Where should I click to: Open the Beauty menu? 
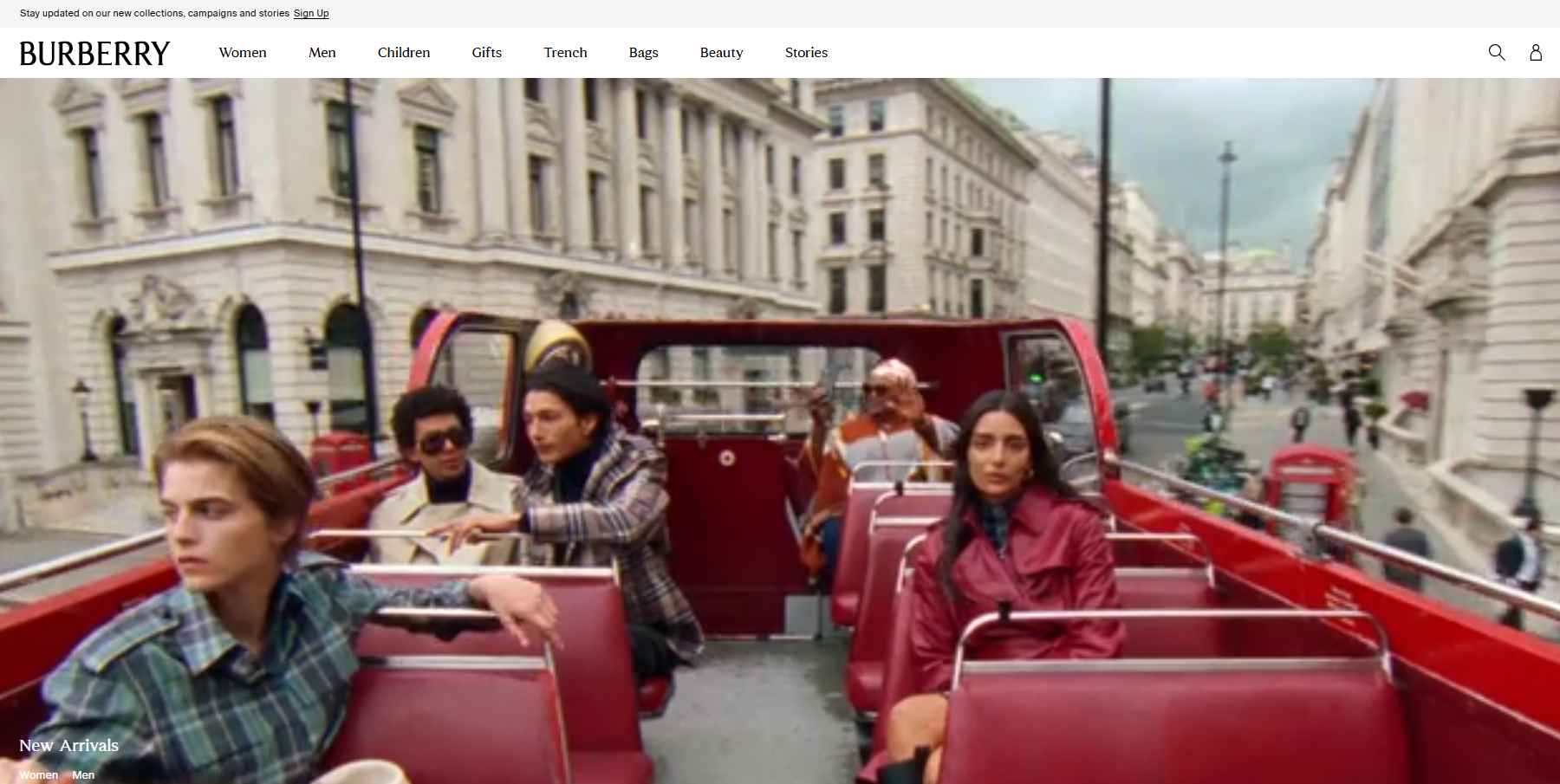(x=721, y=53)
